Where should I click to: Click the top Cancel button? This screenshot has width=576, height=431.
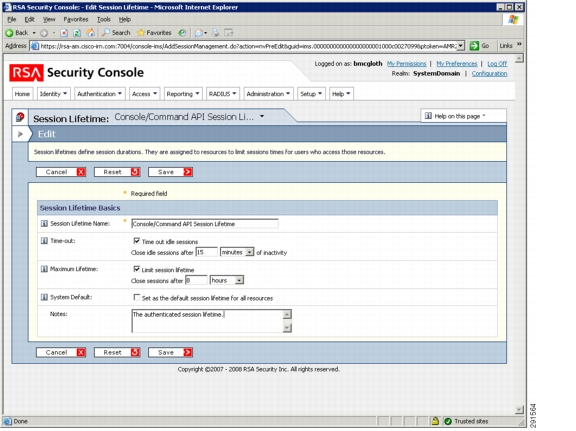tap(61, 172)
